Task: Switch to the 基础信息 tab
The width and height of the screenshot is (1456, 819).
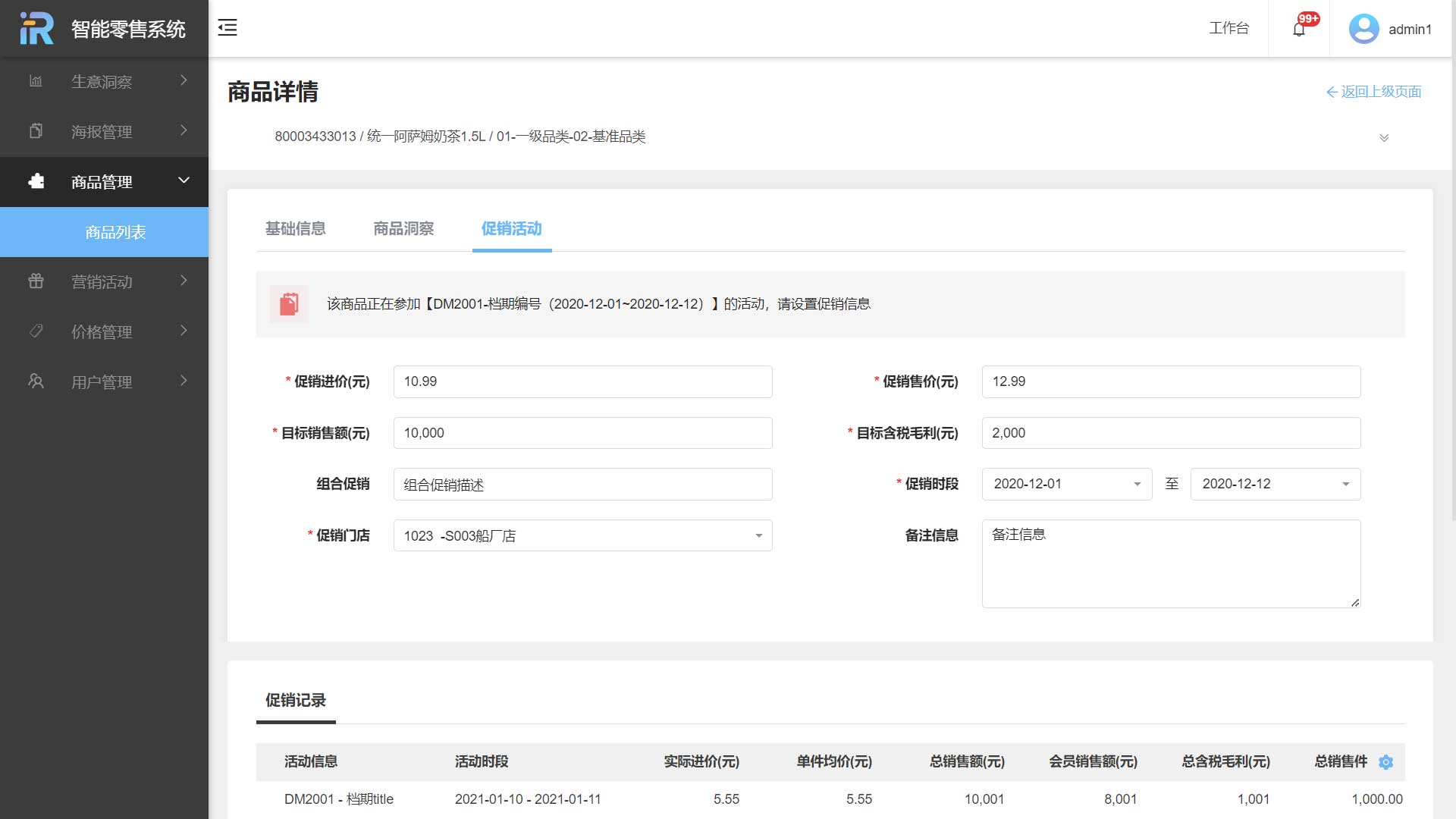Action: (x=295, y=228)
